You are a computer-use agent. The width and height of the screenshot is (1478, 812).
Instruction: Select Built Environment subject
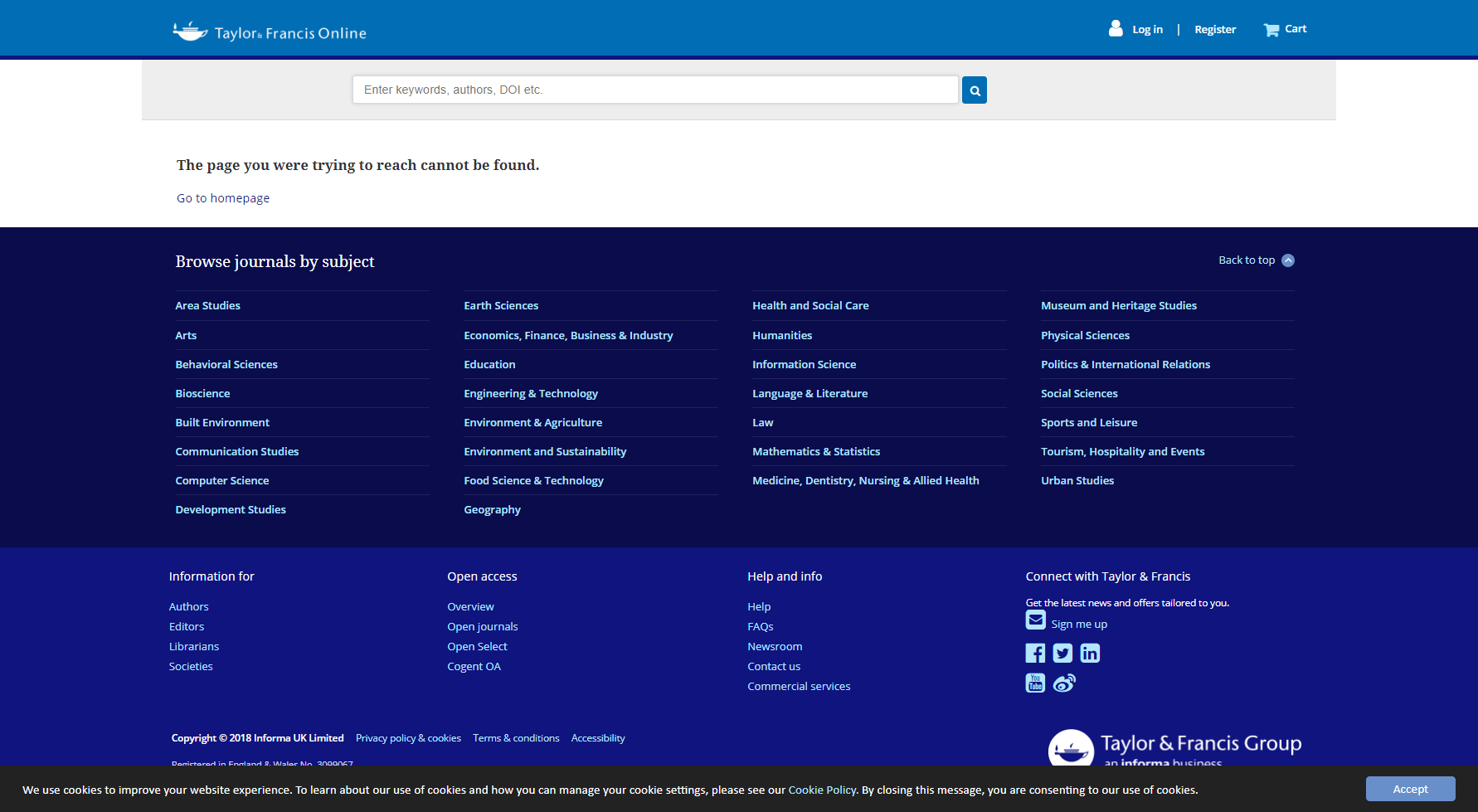[x=222, y=423]
